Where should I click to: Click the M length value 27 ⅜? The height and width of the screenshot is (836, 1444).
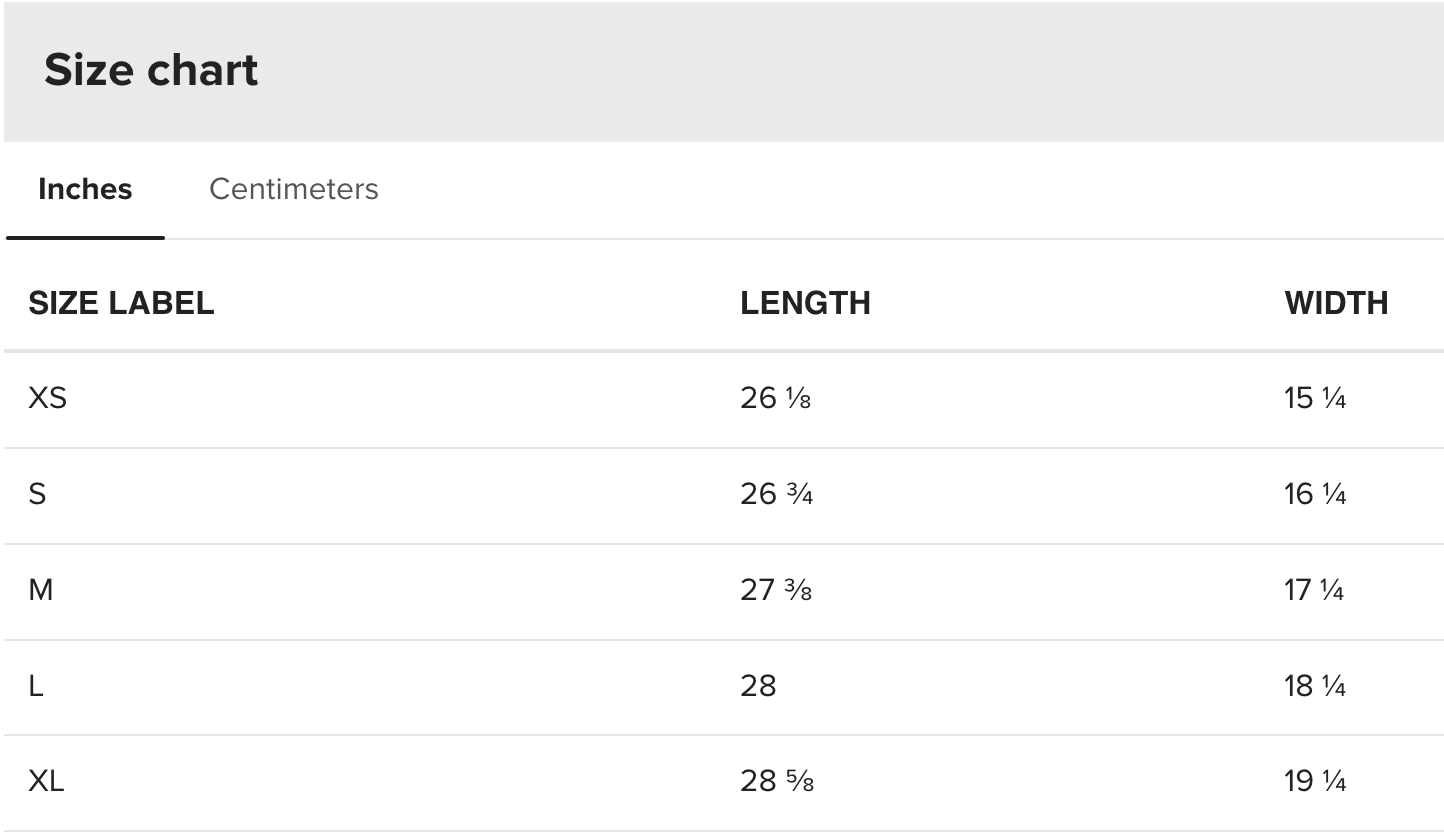click(776, 590)
